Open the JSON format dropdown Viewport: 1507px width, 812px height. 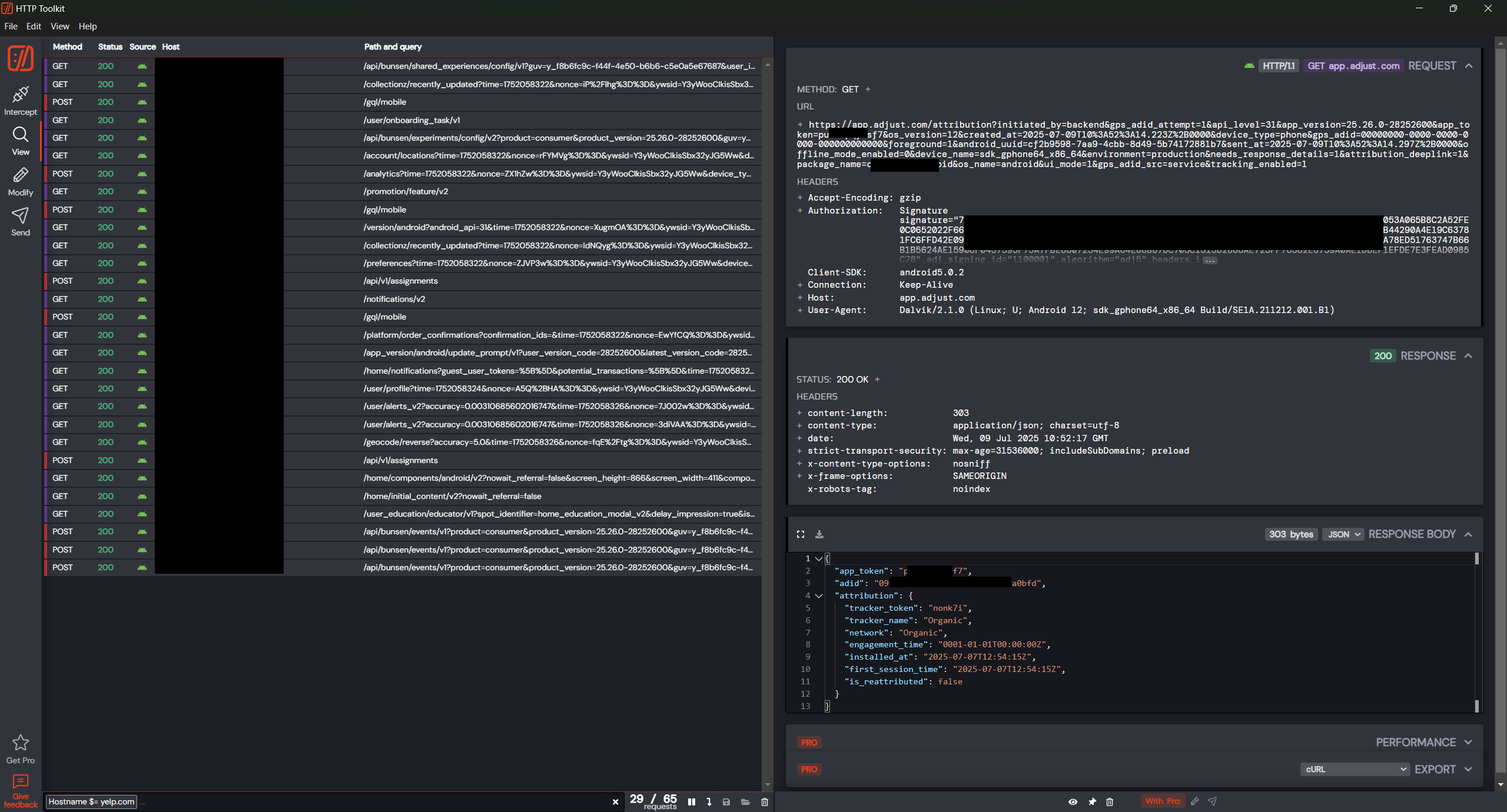pos(1343,534)
